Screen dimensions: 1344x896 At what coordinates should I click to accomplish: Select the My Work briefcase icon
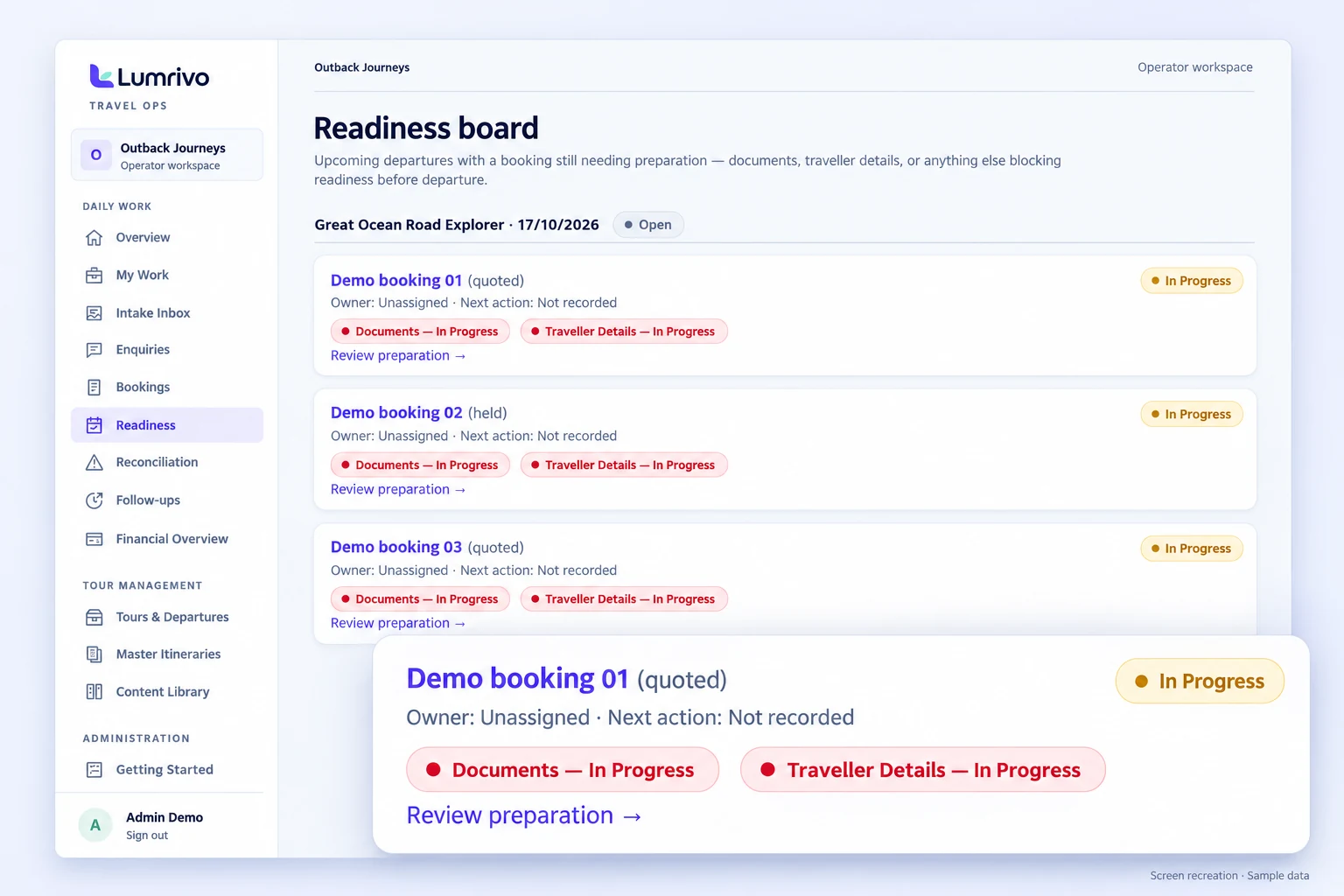tap(94, 276)
